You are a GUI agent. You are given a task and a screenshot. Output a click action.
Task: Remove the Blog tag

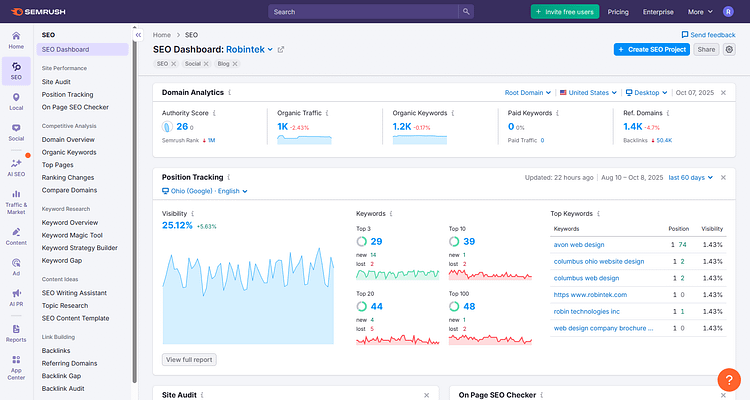point(236,64)
